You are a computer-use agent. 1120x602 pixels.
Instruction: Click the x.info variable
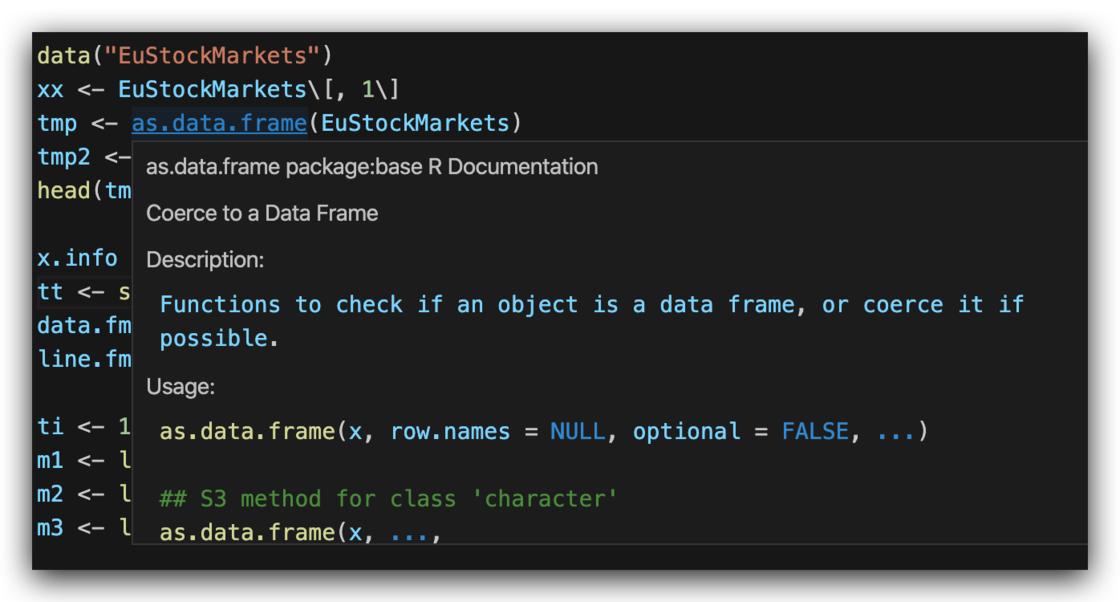tap(77, 258)
